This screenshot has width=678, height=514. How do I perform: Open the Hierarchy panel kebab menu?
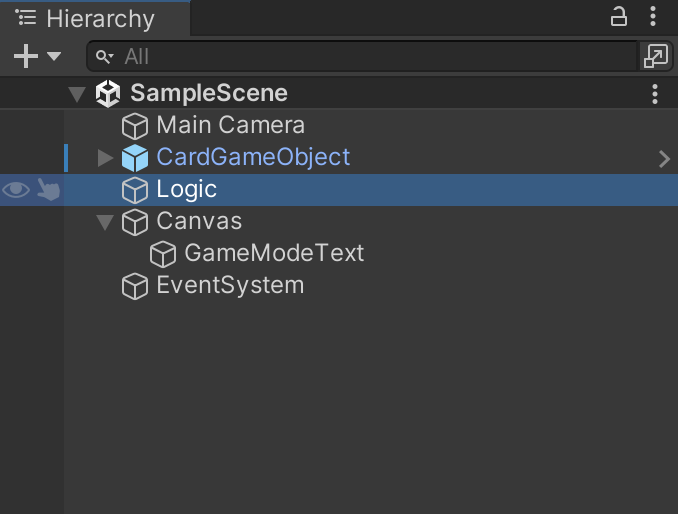pyautogui.click(x=654, y=17)
